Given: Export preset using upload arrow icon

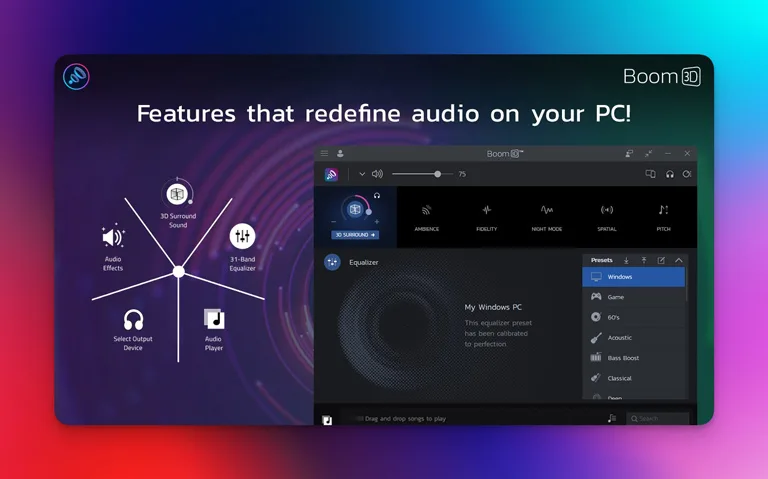Looking at the screenshot, I should (644, 260).
